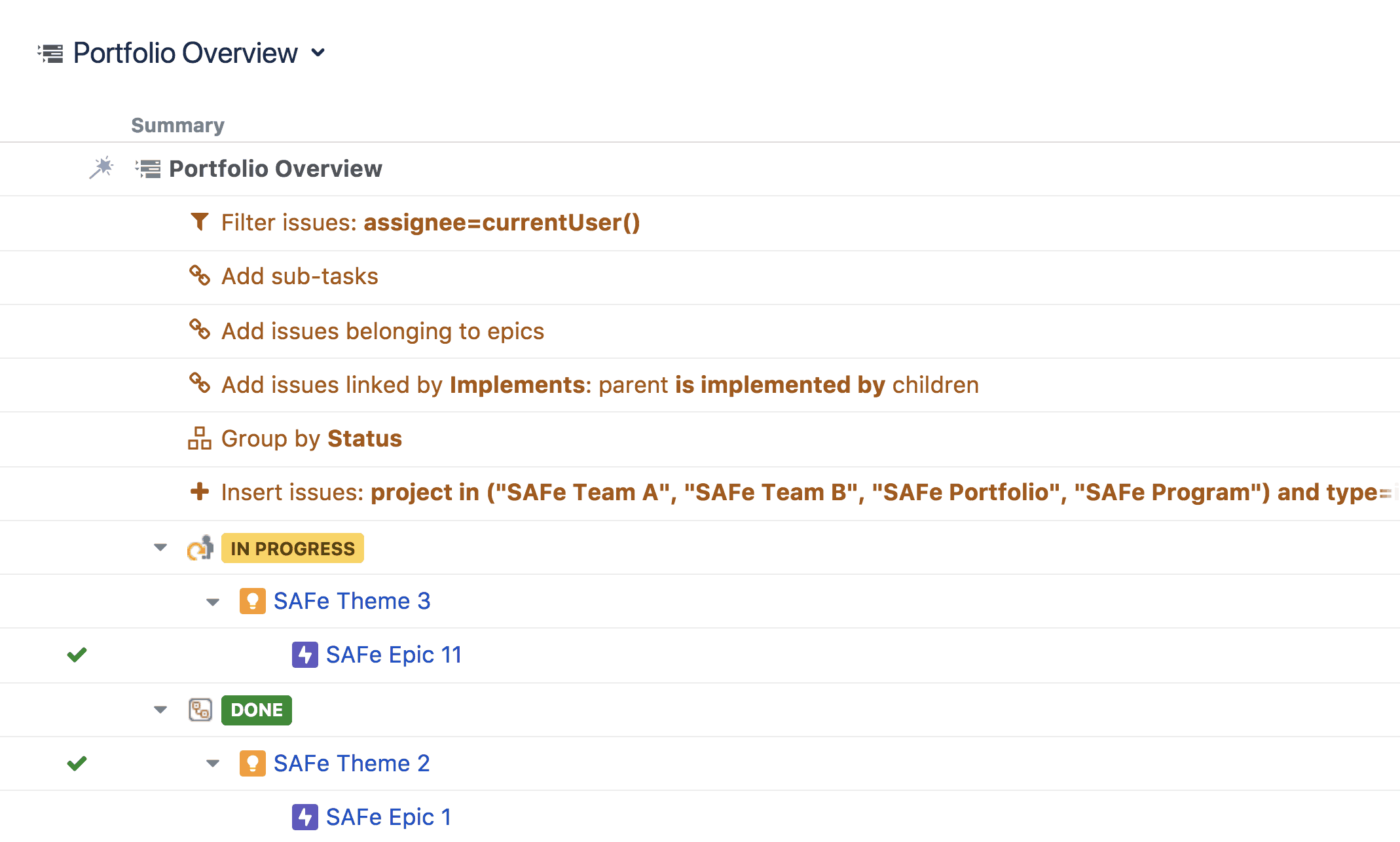Collapse the IN PROGRESS group
1400x842 pixels.
(160, 547)
